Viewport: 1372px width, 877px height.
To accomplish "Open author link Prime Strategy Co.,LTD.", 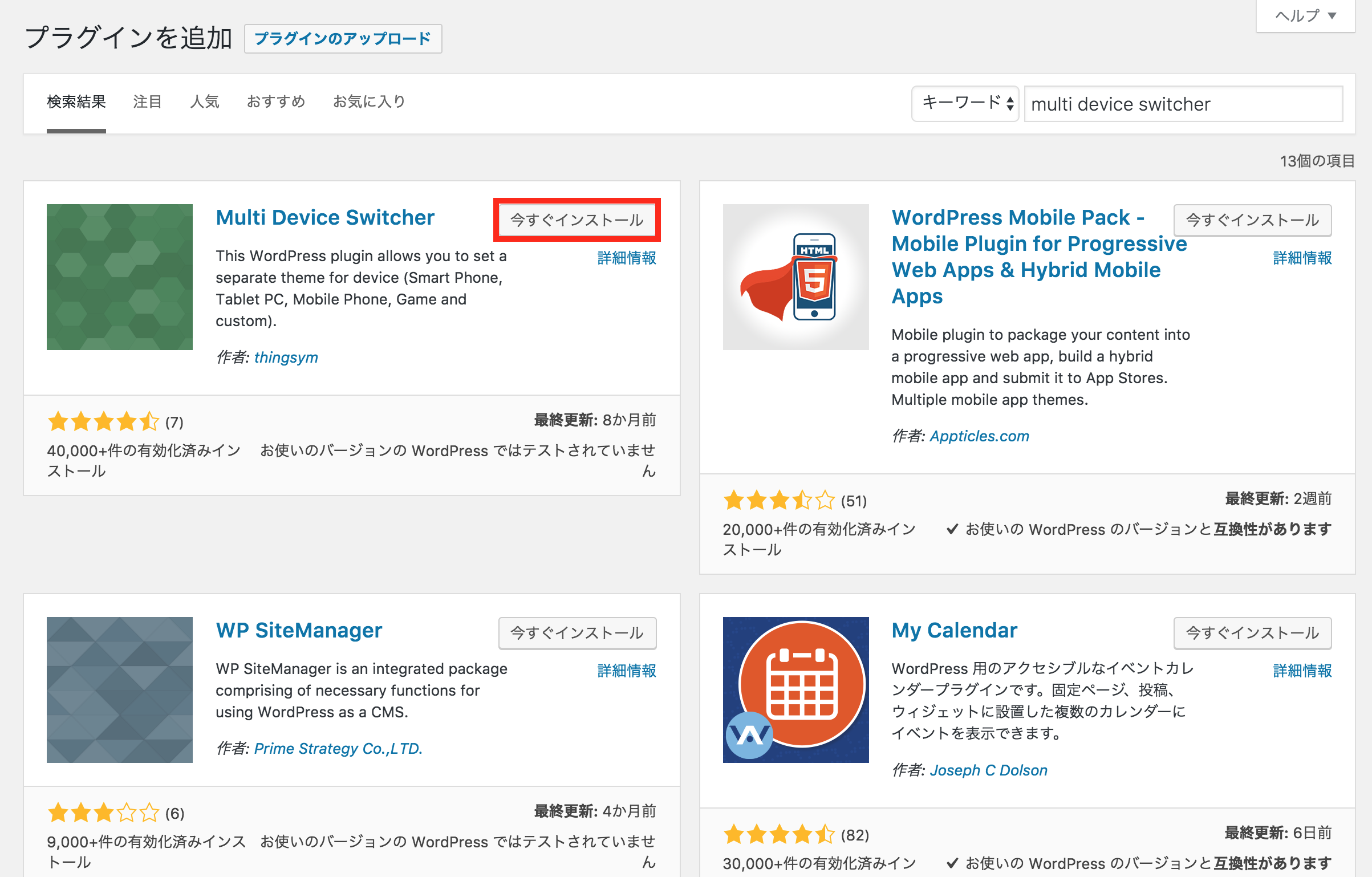I will [338, 749].
